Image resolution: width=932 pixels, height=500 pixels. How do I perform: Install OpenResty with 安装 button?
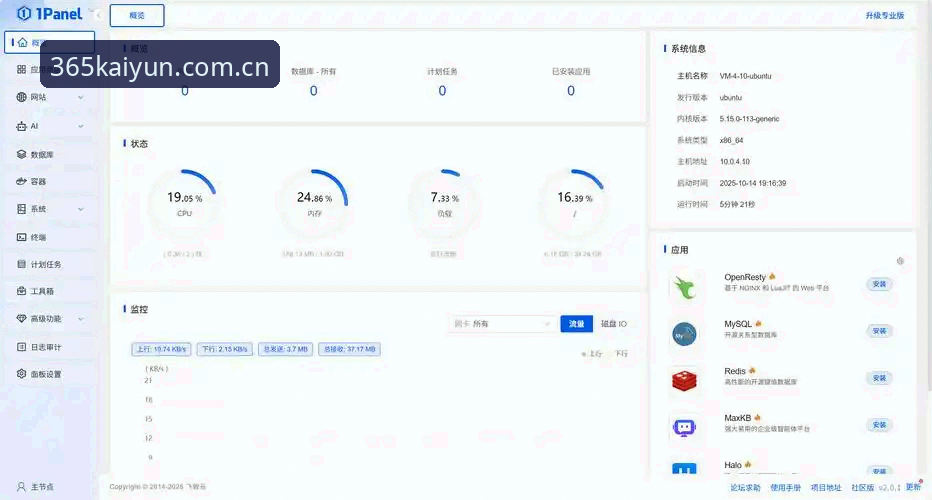(x=879, y=284)
